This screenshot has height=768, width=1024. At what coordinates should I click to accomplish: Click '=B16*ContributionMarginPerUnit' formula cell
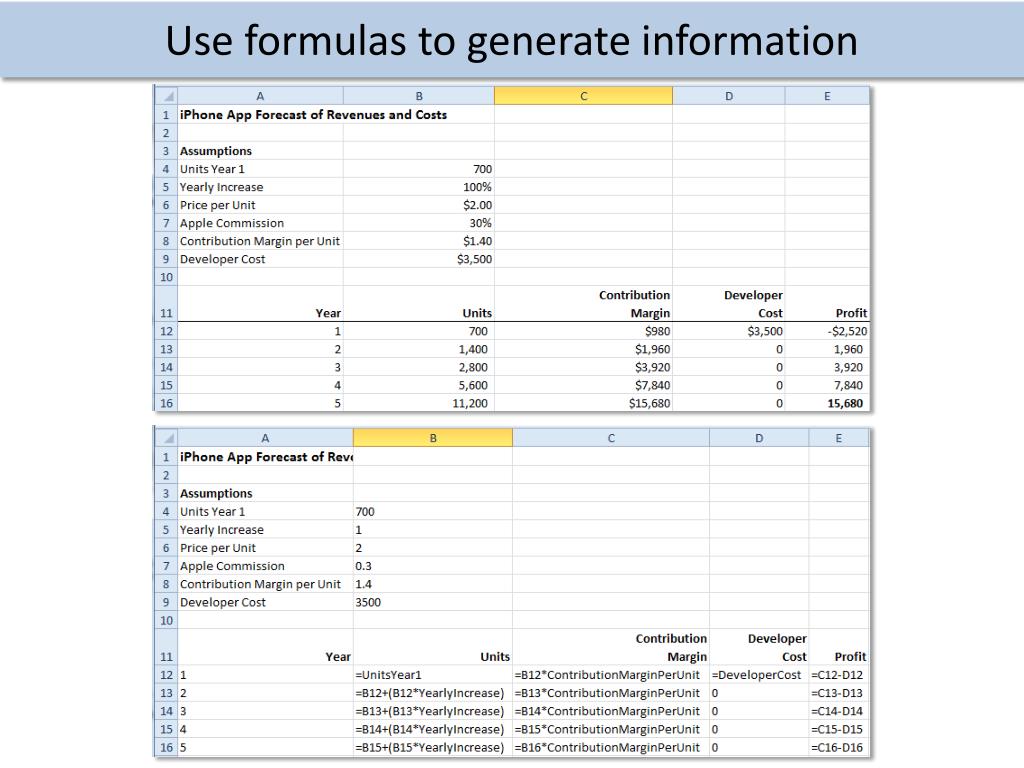tap(607, 748)
